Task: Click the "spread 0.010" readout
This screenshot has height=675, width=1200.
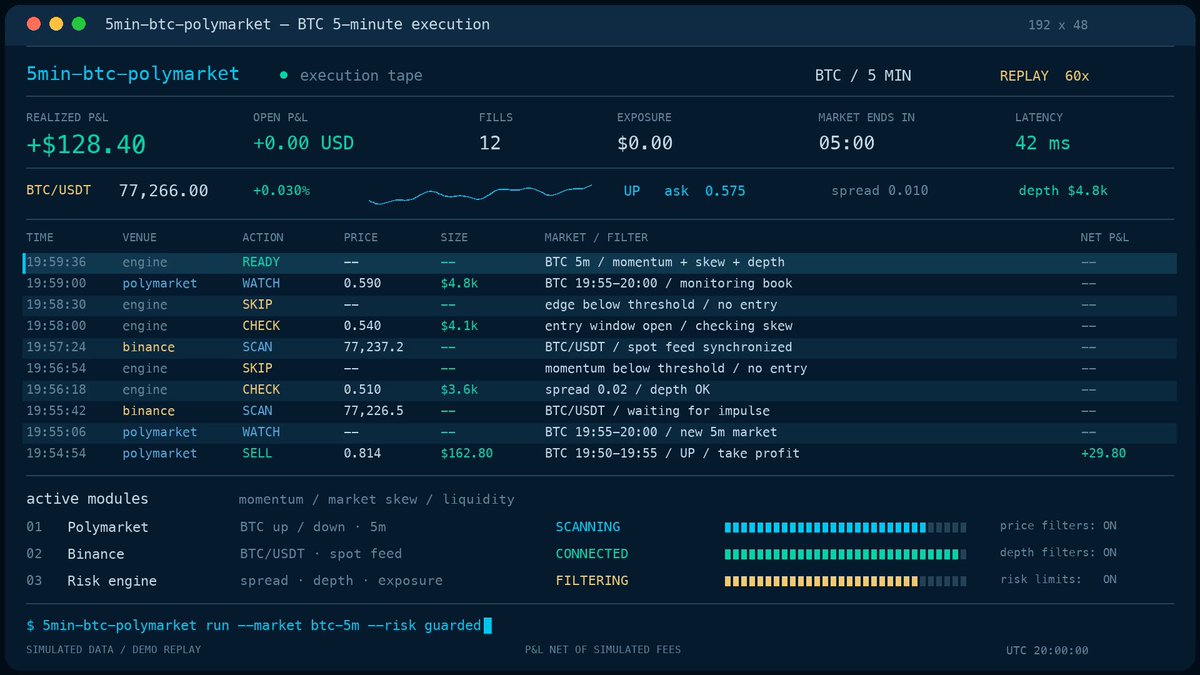Action: [880, 191]
